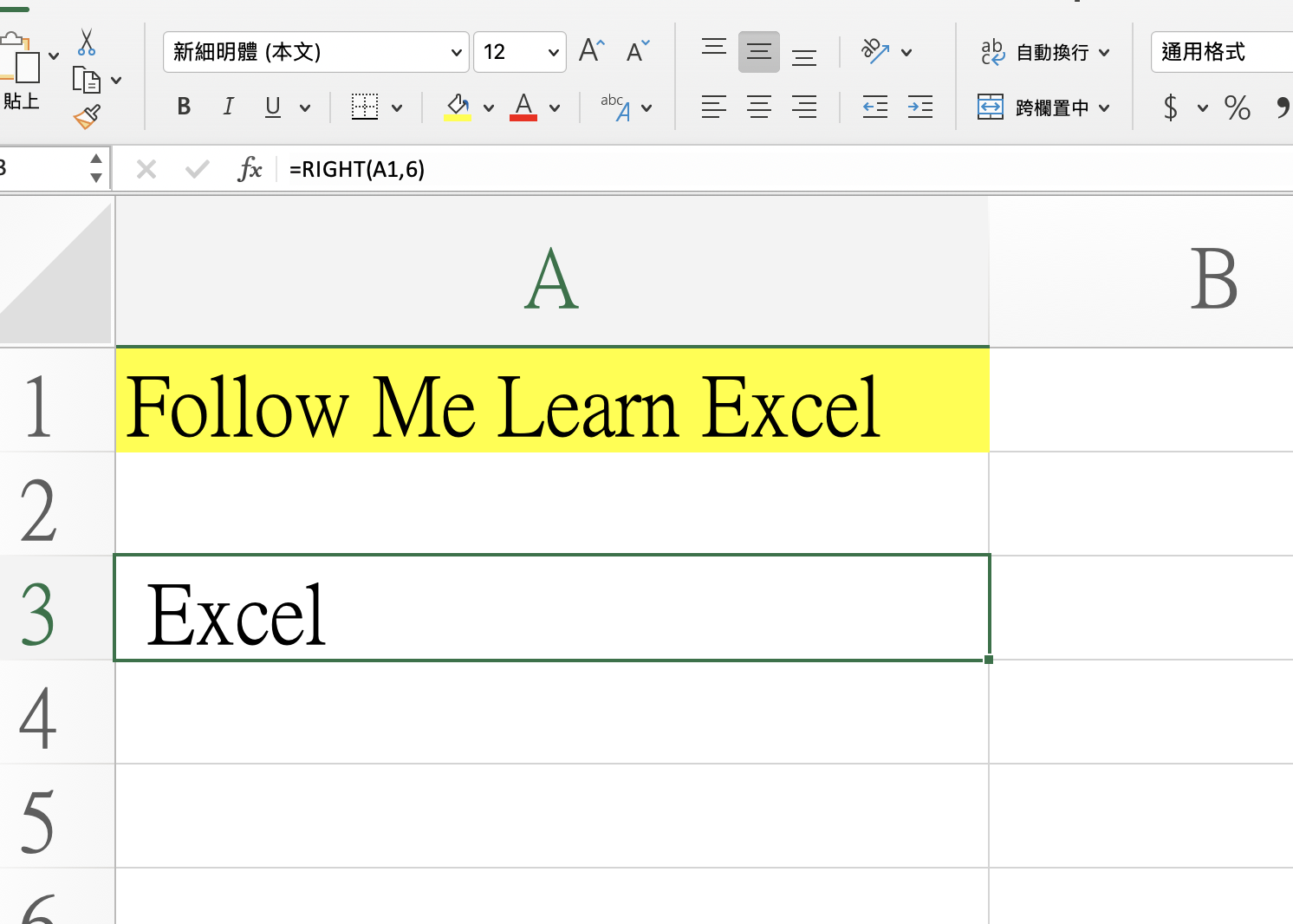Apply cell borders icon

365,107
